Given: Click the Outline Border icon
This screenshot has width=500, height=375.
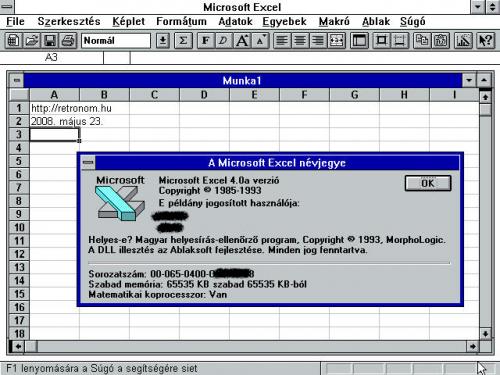Looking at the screenshot, I should [382, 41].
